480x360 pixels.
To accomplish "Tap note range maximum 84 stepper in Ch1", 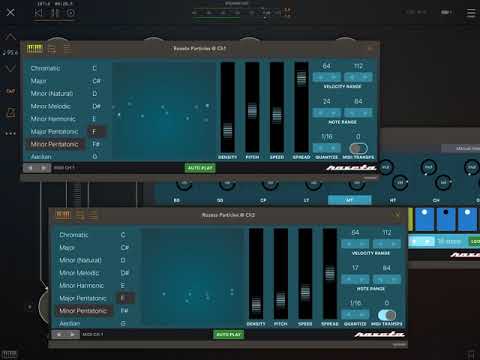I will (x=358, y=113).
